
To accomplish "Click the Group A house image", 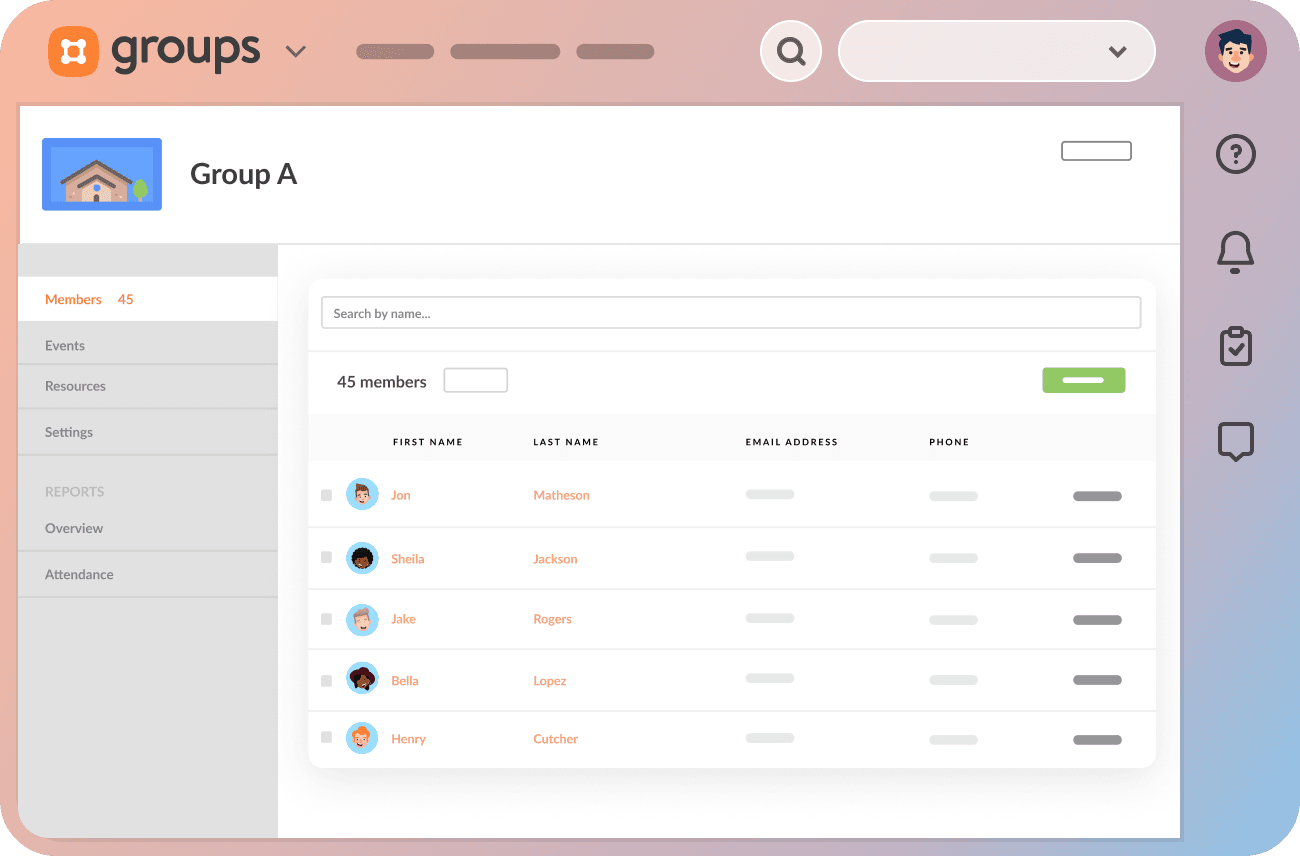I will coord(101,173).
